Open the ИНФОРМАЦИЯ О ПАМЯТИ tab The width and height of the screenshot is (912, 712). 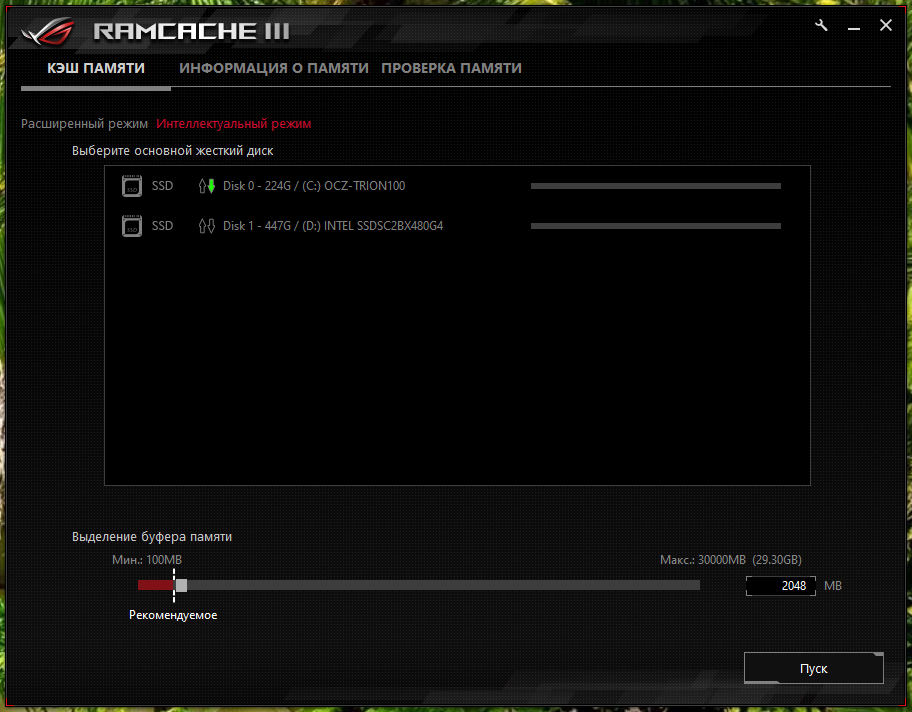tap(274, 68)
